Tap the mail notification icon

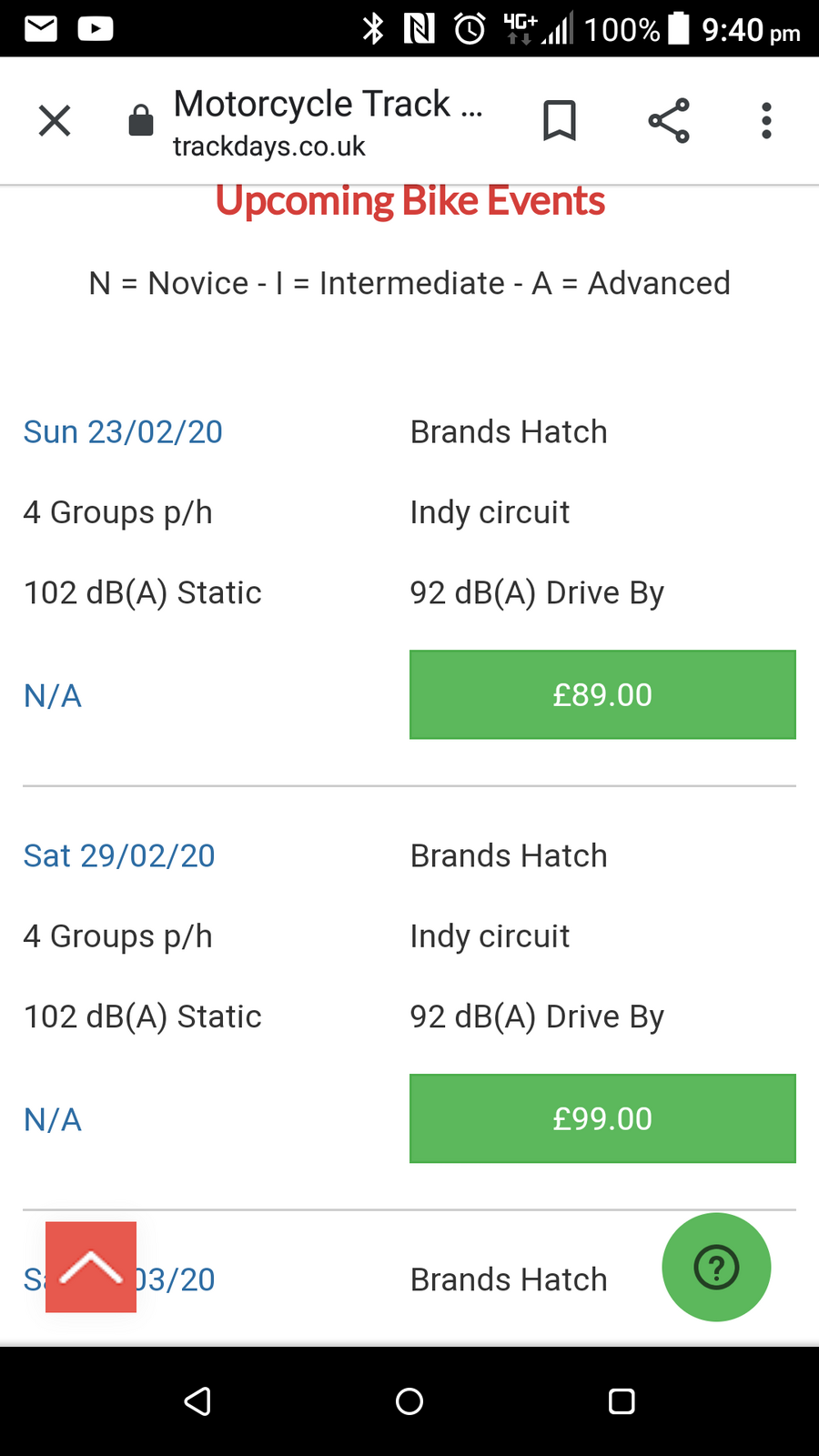pos(41,29)
